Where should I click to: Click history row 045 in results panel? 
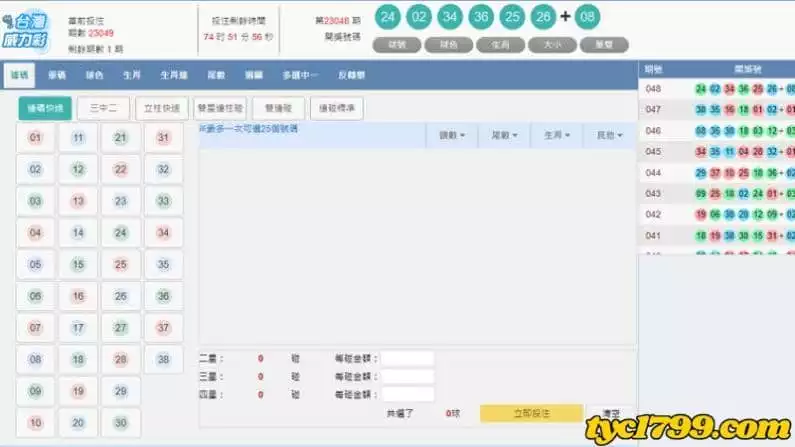(x=716, y=152)
